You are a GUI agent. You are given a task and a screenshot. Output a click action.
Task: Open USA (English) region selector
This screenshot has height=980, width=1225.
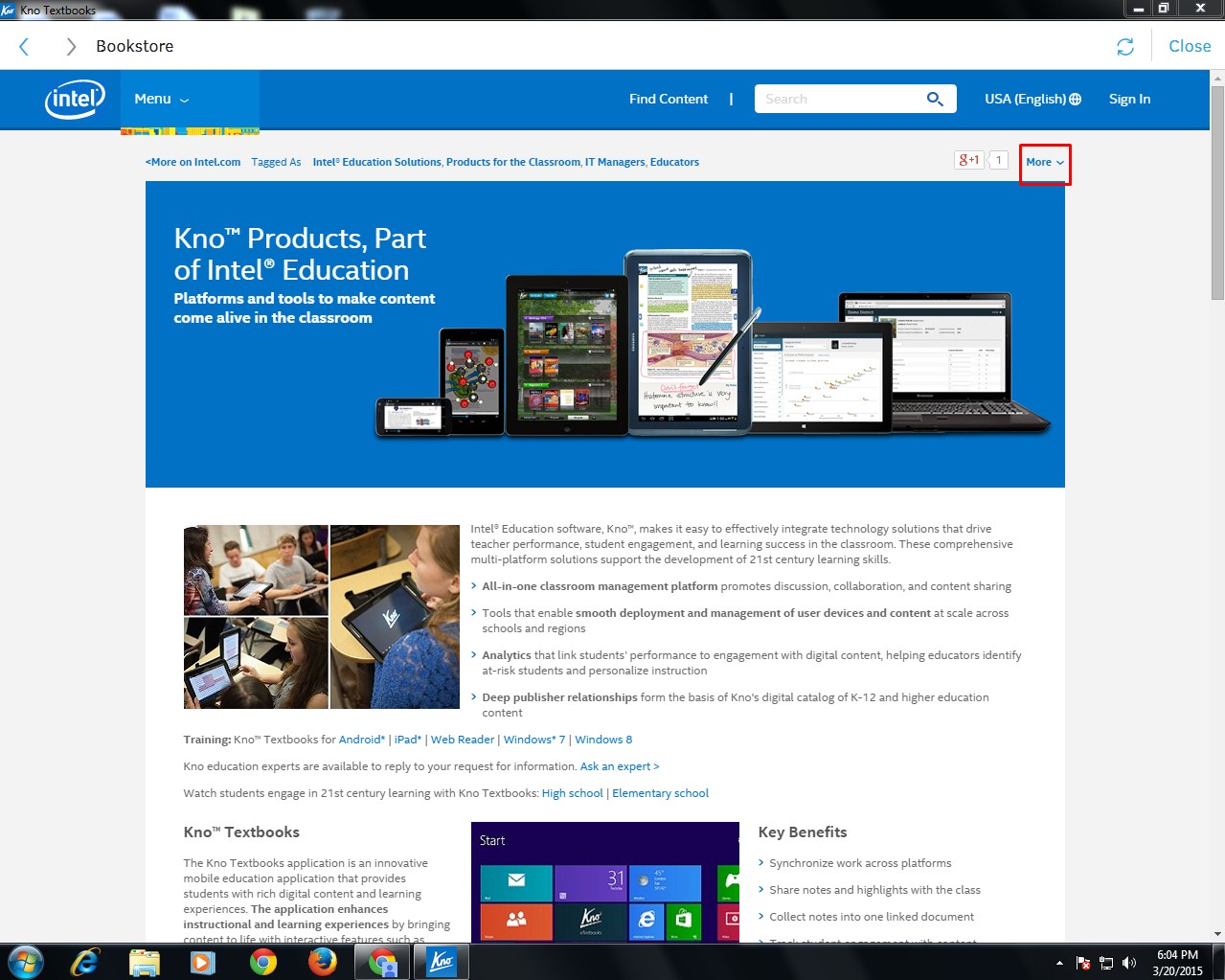pyautogui.click(x=1032, y=99)
